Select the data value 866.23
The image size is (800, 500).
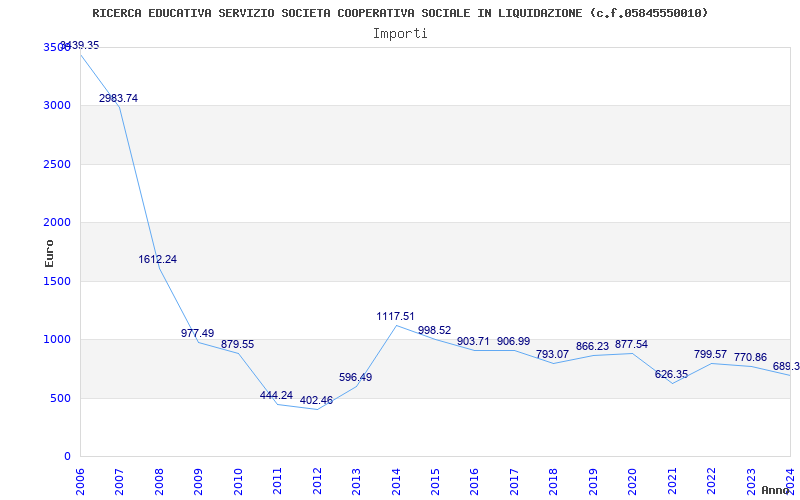592,346
